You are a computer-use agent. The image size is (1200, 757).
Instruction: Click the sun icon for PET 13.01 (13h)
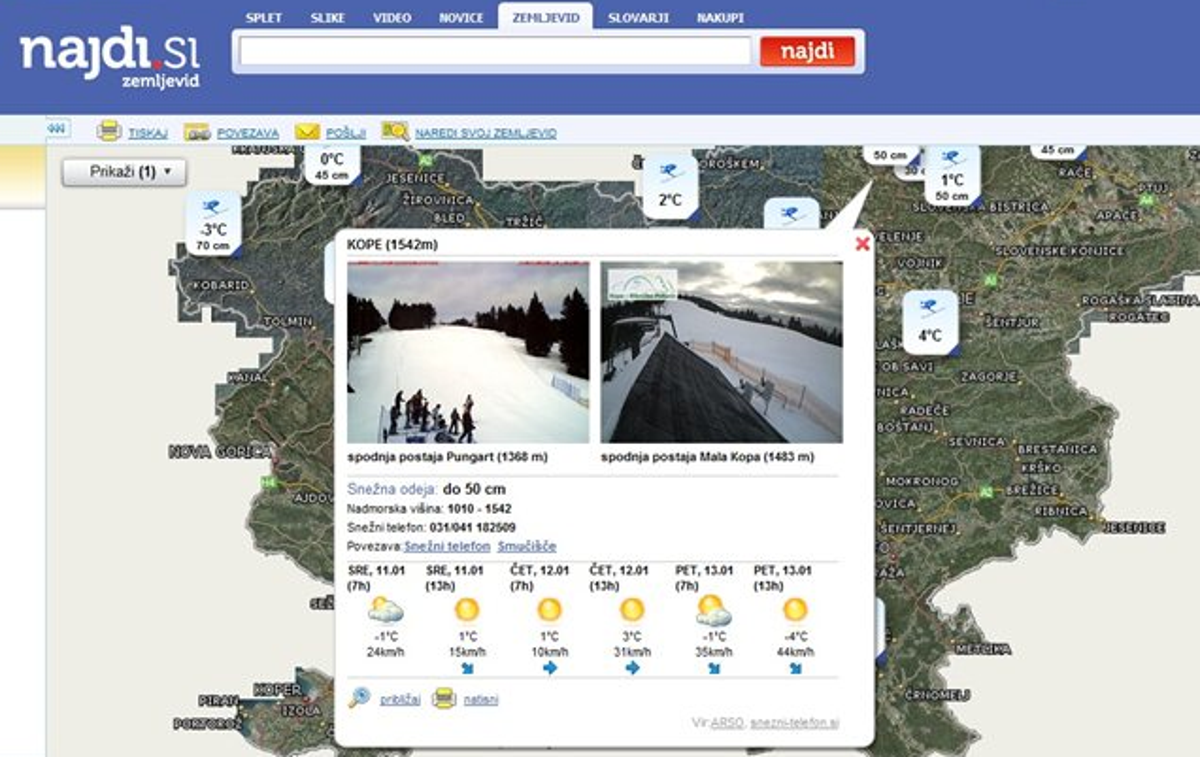click(x=795, y=610)
